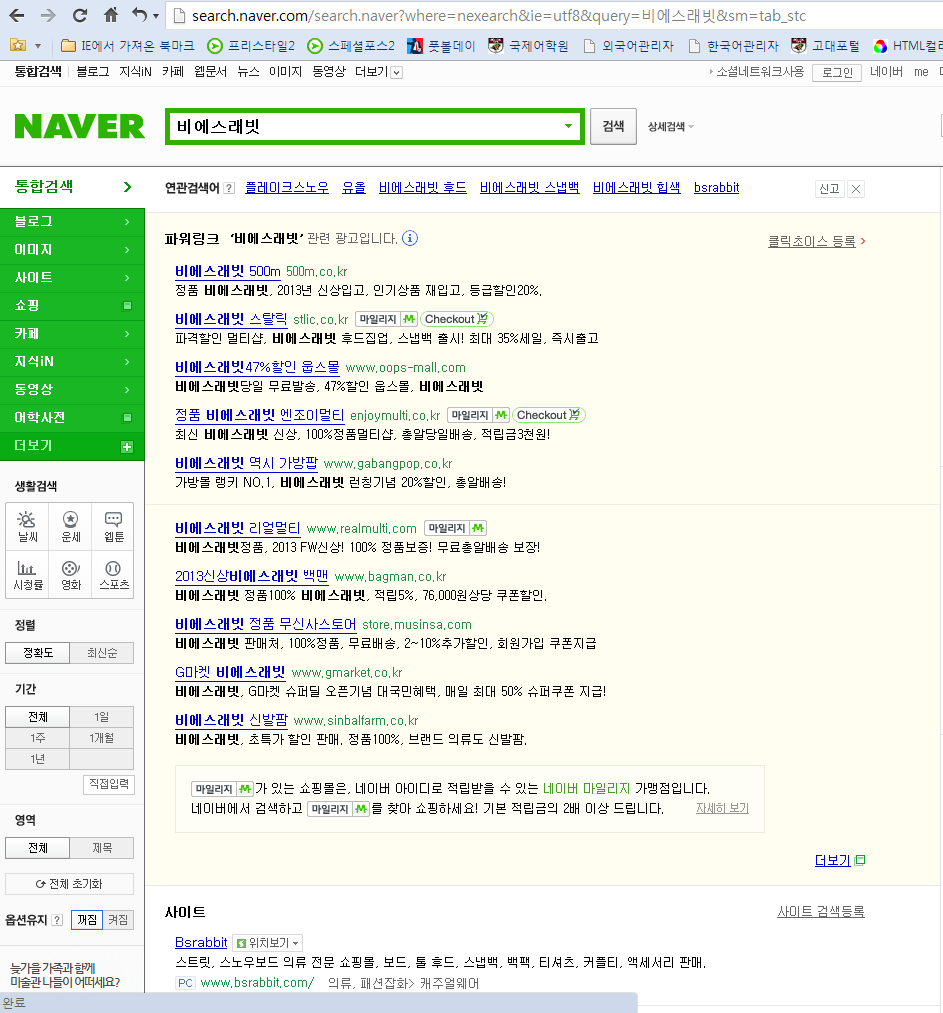The width and height of the screenshot is (943, 1013).
Task: Set period filter to 1일
Action: click(102, 717)
